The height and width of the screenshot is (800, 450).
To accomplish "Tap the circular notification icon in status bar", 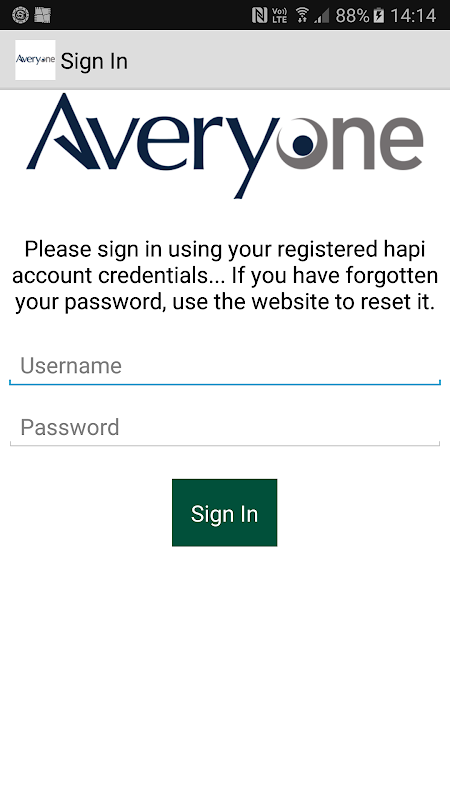I will (20, 15).
